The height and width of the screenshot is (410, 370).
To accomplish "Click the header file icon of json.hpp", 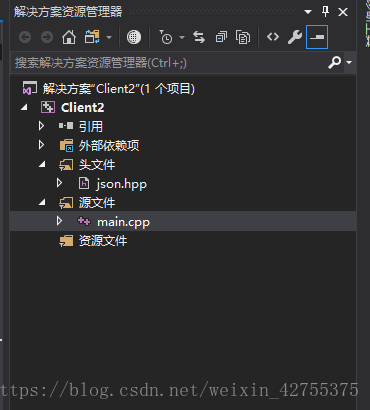I will coord(84,183).
